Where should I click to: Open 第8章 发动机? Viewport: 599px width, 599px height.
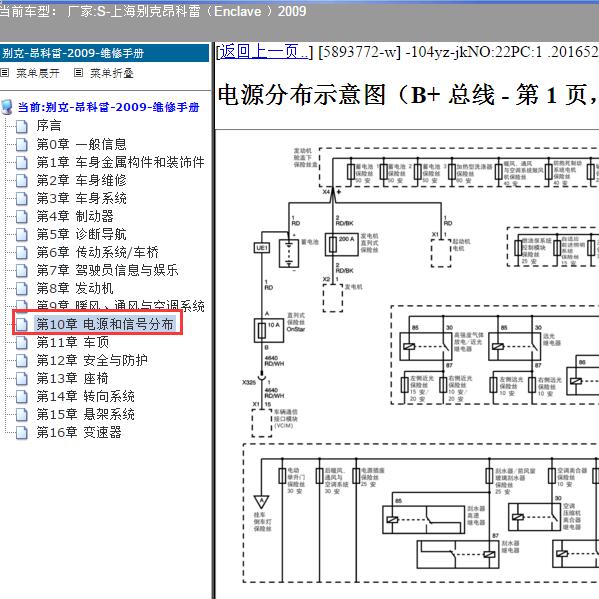pyautogui.click(x=75, y=288)
